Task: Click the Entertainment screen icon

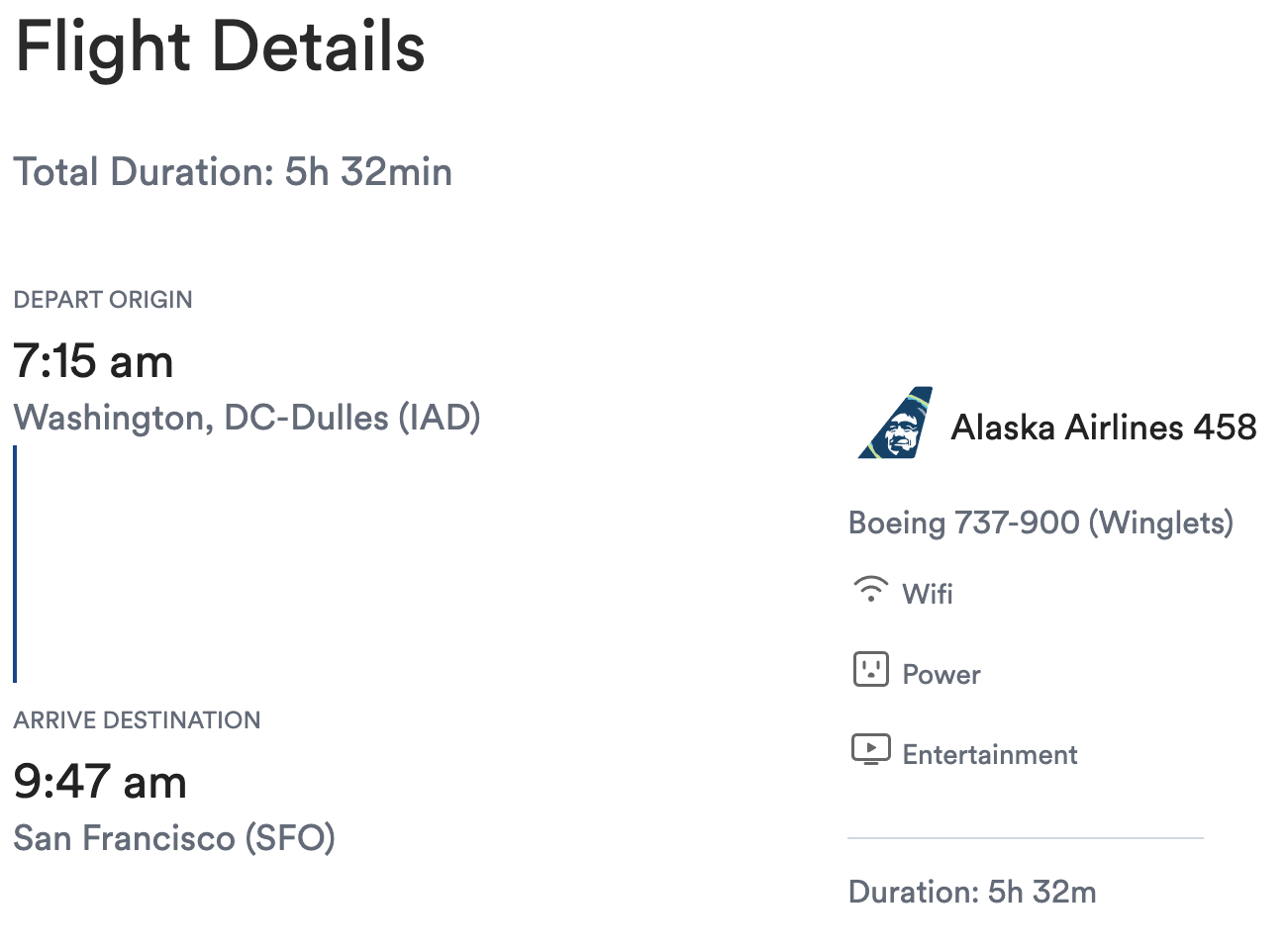Action: 870,749
